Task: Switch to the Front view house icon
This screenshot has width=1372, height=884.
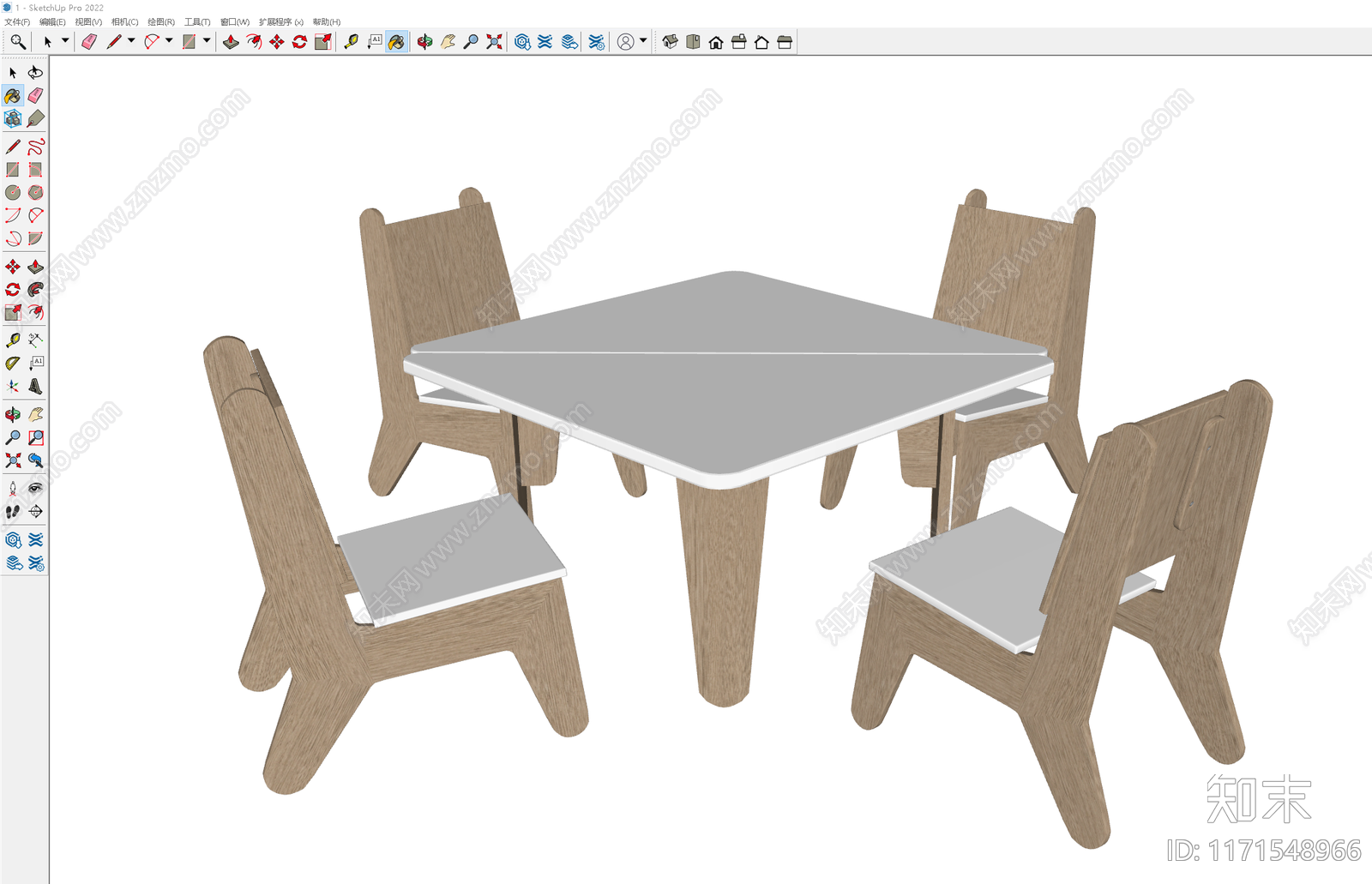Action: pyautogui.click(x=716, y=42)
